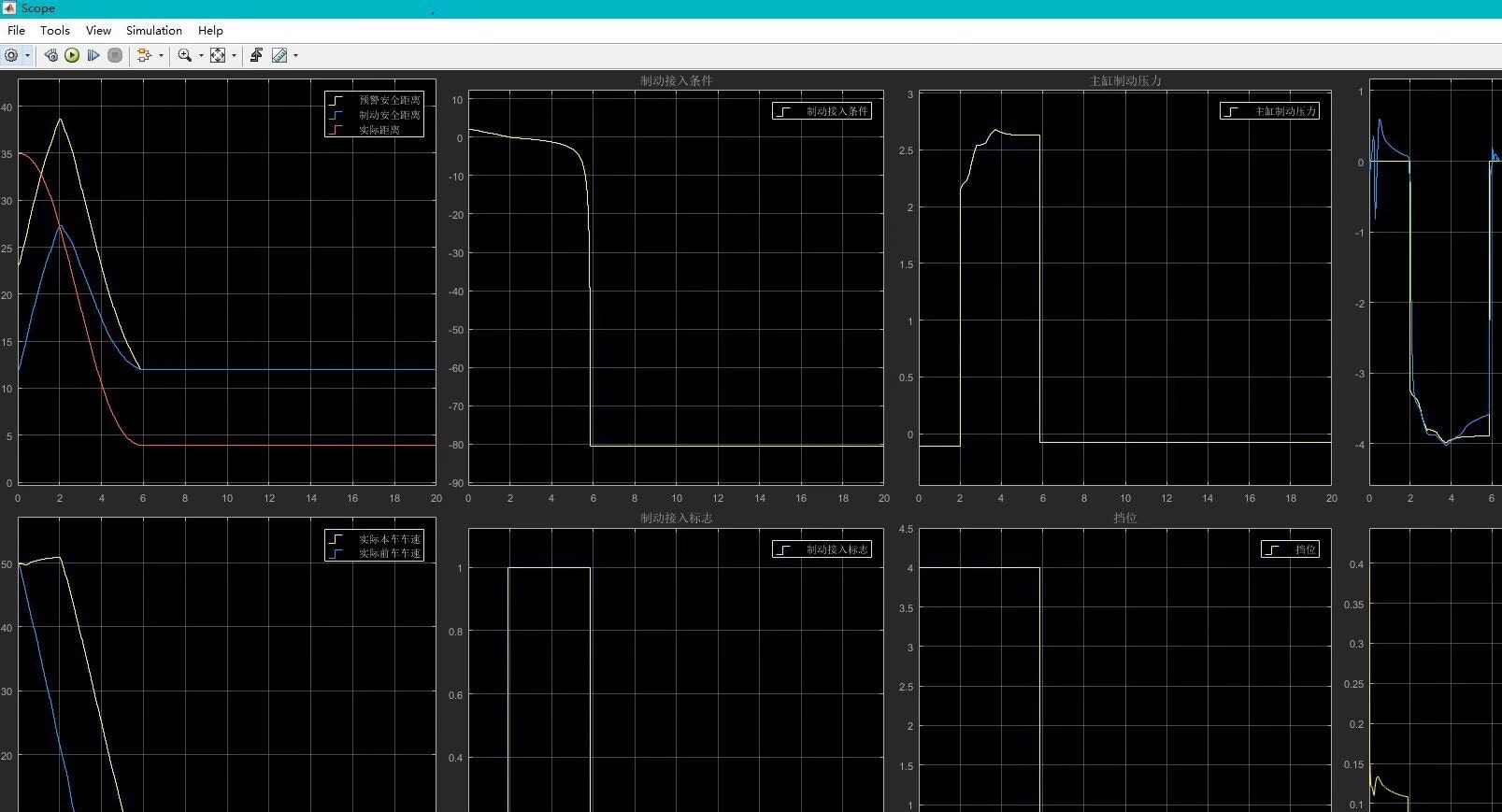Toggle 主缸制动压力 legend entry in plot
Viewport: 1502px width, 812px height.
[1270, 111]
